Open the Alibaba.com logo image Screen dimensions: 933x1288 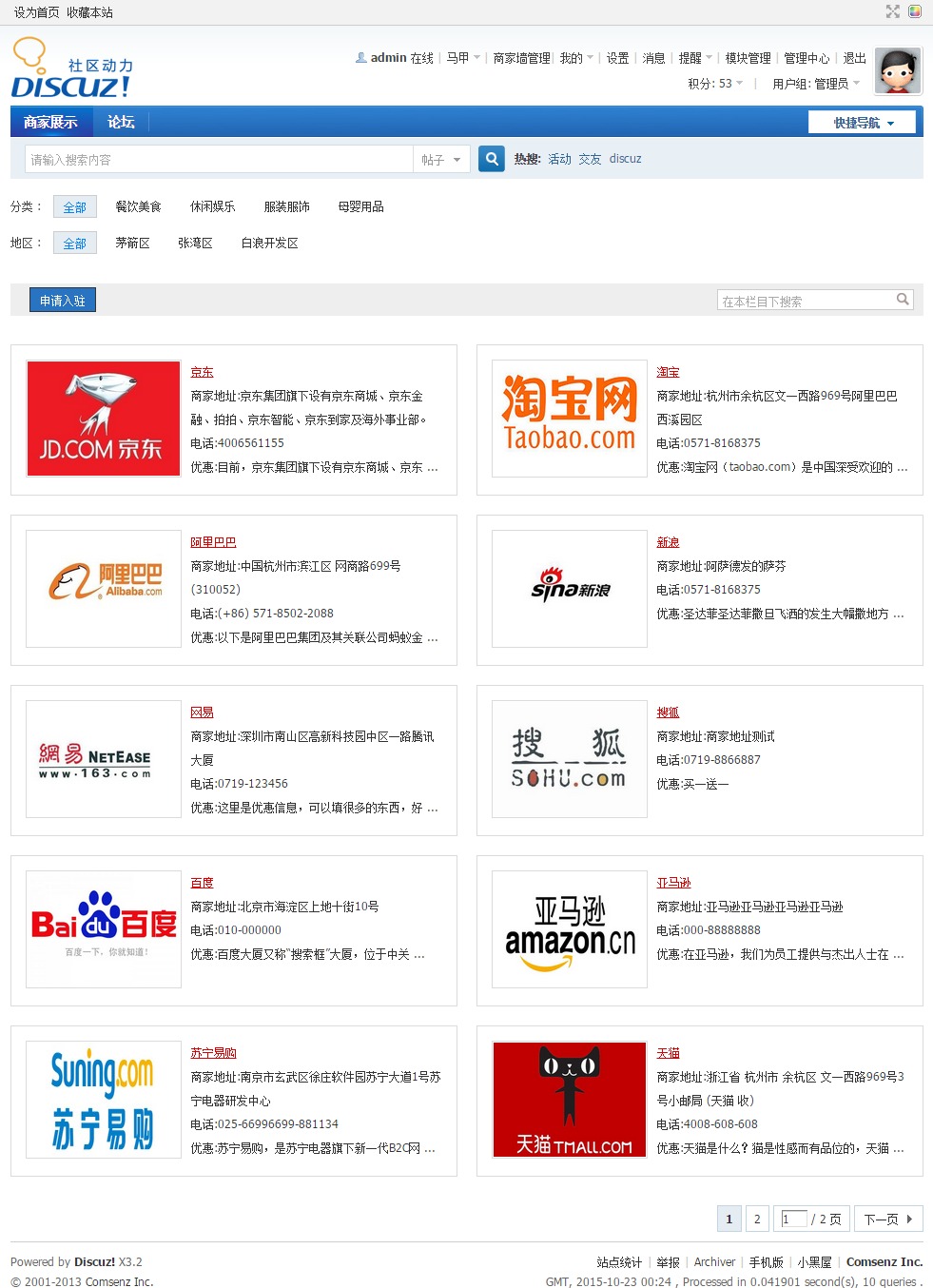tap(104, 589)
